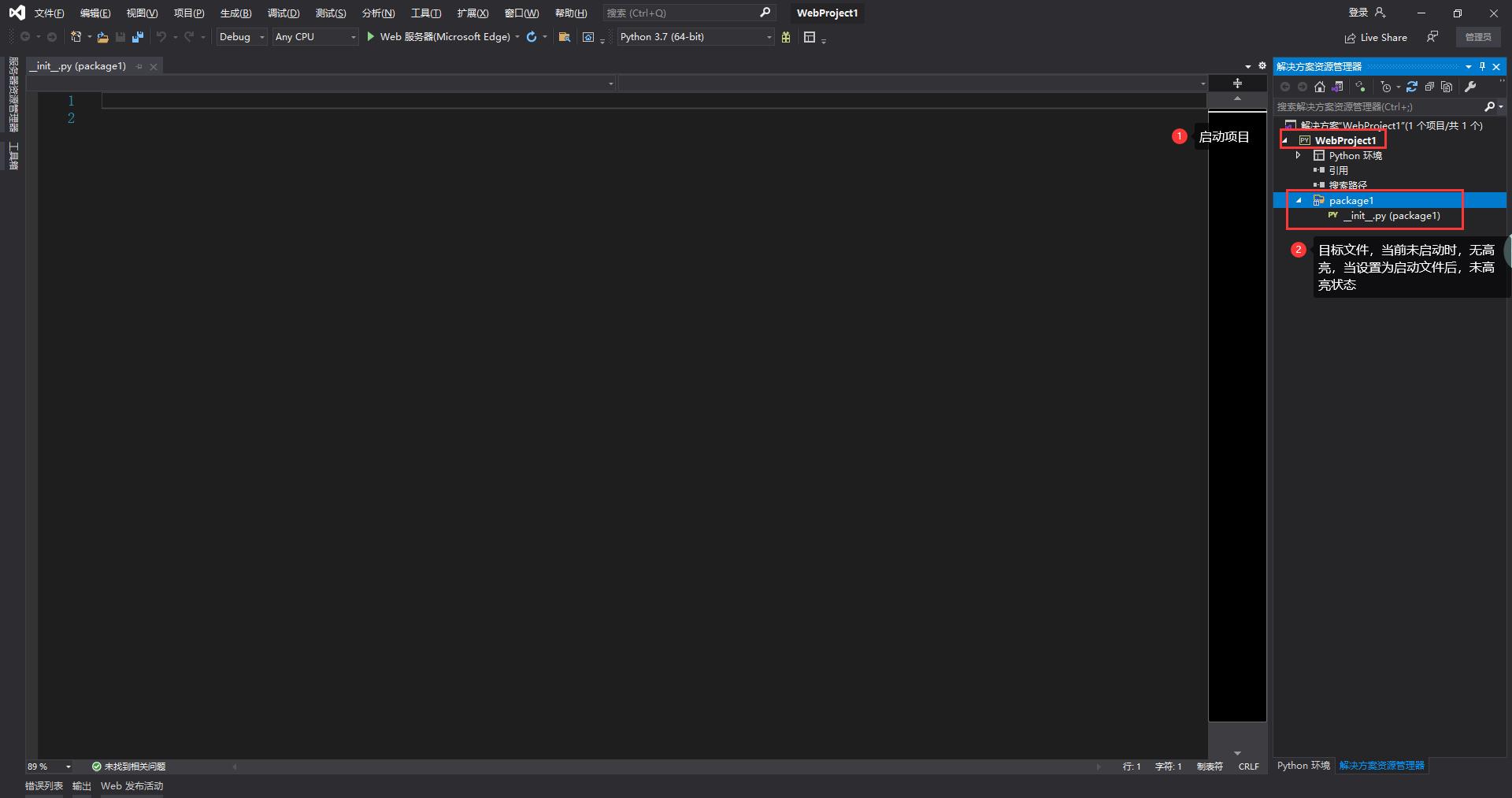The width and height of the screenshot is (1512, 798).
Task: Switch to the Python 环境 bottom tab
Action: [1303, 766]
